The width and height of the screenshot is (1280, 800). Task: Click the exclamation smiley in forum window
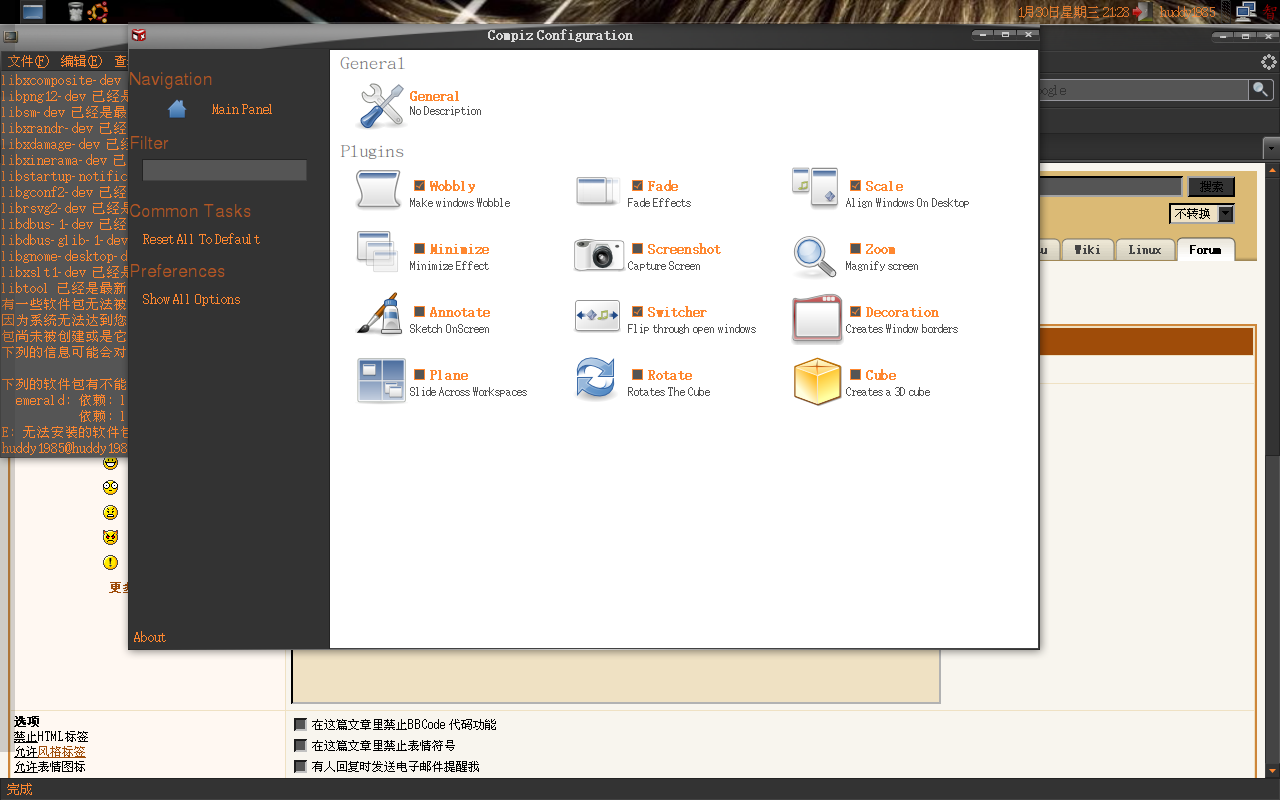tap(110, 563)
